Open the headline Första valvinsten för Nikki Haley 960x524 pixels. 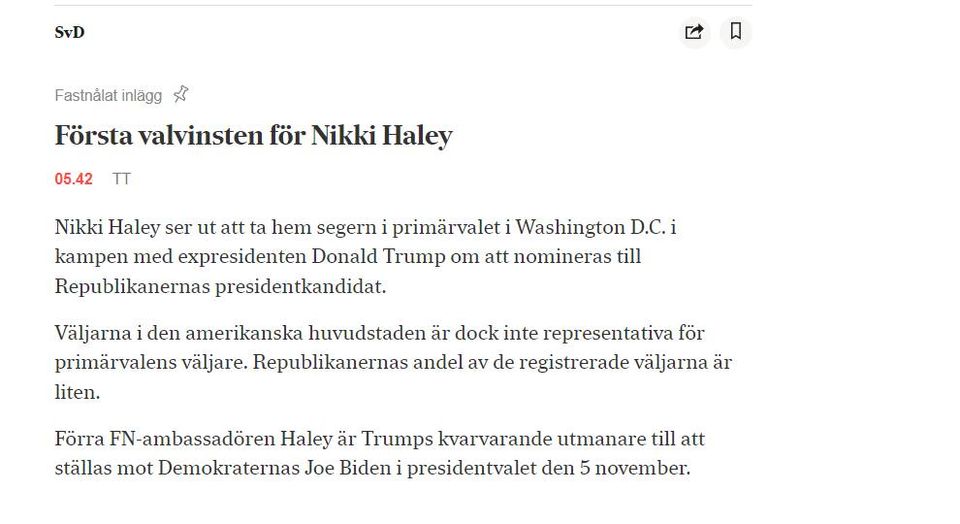(253, 135)
